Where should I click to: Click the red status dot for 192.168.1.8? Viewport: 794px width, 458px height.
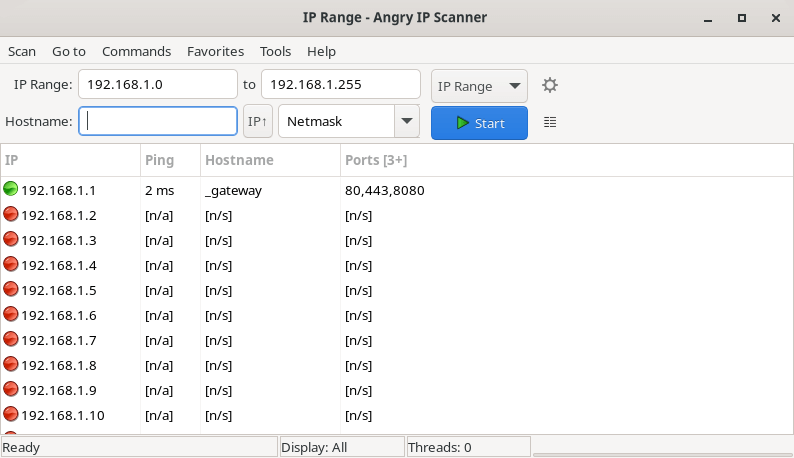10,364
